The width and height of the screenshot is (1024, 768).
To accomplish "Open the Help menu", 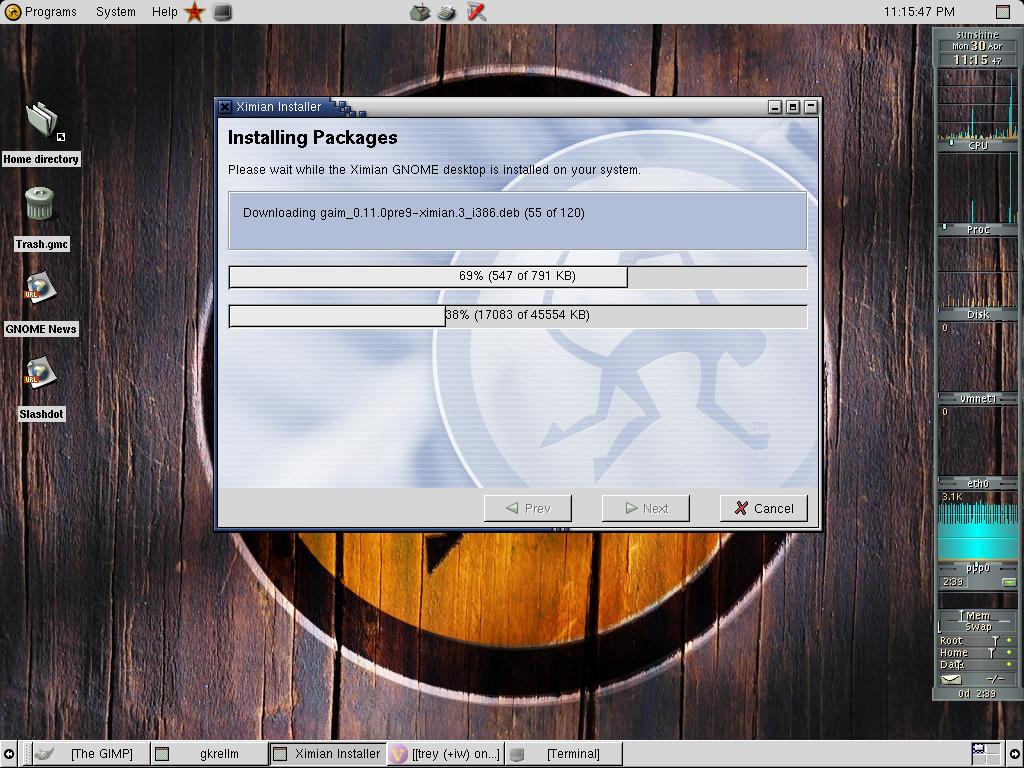I will 164,12.
